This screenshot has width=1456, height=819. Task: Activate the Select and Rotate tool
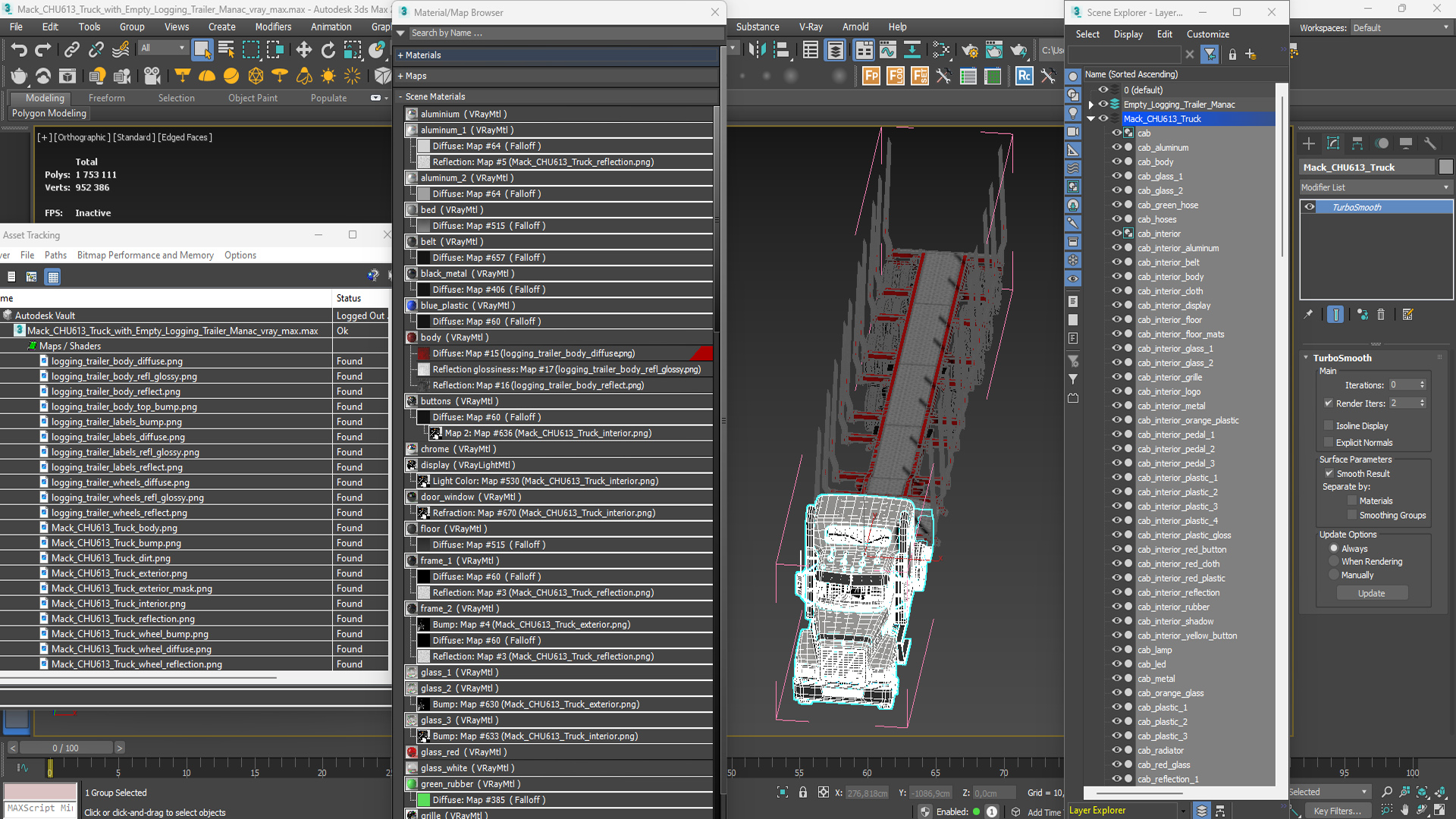[328, 50]
